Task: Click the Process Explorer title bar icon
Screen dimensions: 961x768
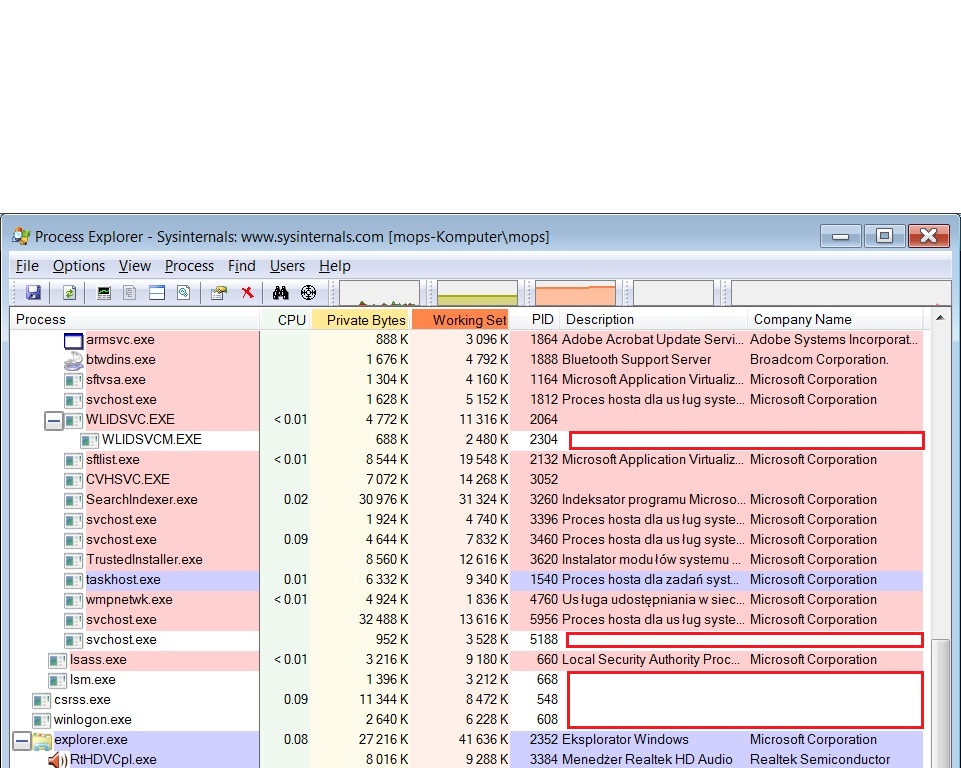Action: [21, 236]
